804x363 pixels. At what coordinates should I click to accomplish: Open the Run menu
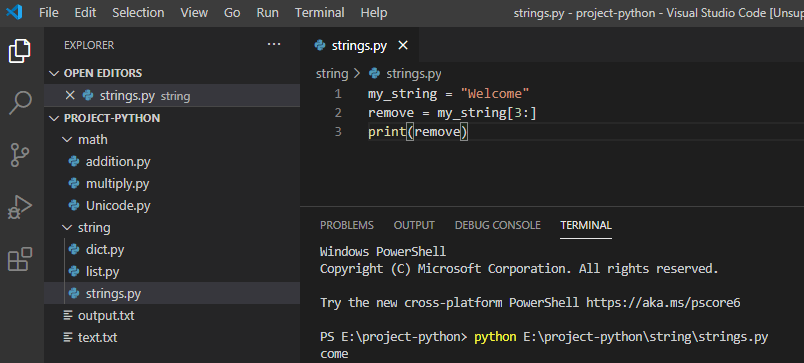tap(267, 13)
